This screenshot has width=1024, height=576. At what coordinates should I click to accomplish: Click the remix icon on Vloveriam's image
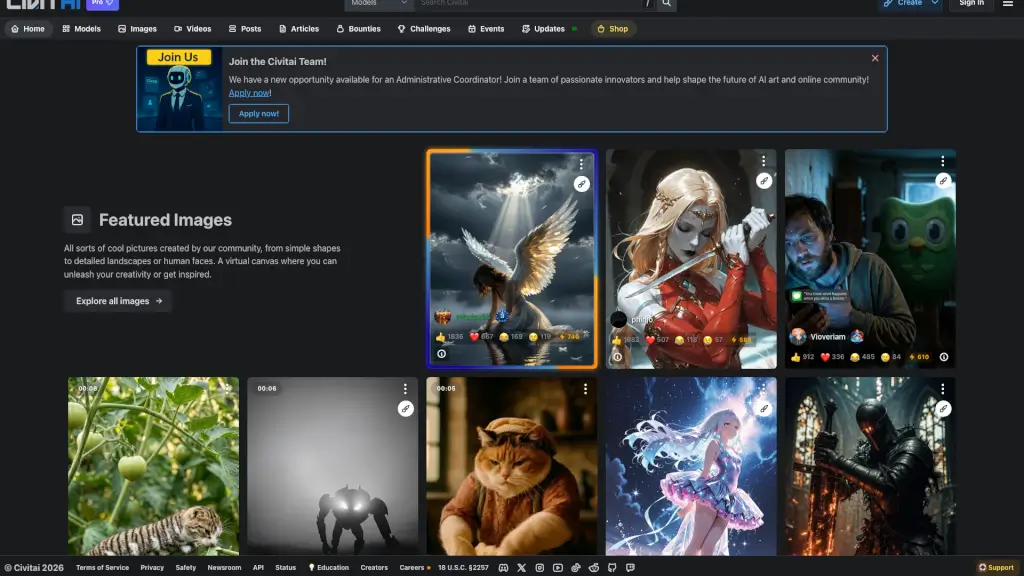point(942,181)
